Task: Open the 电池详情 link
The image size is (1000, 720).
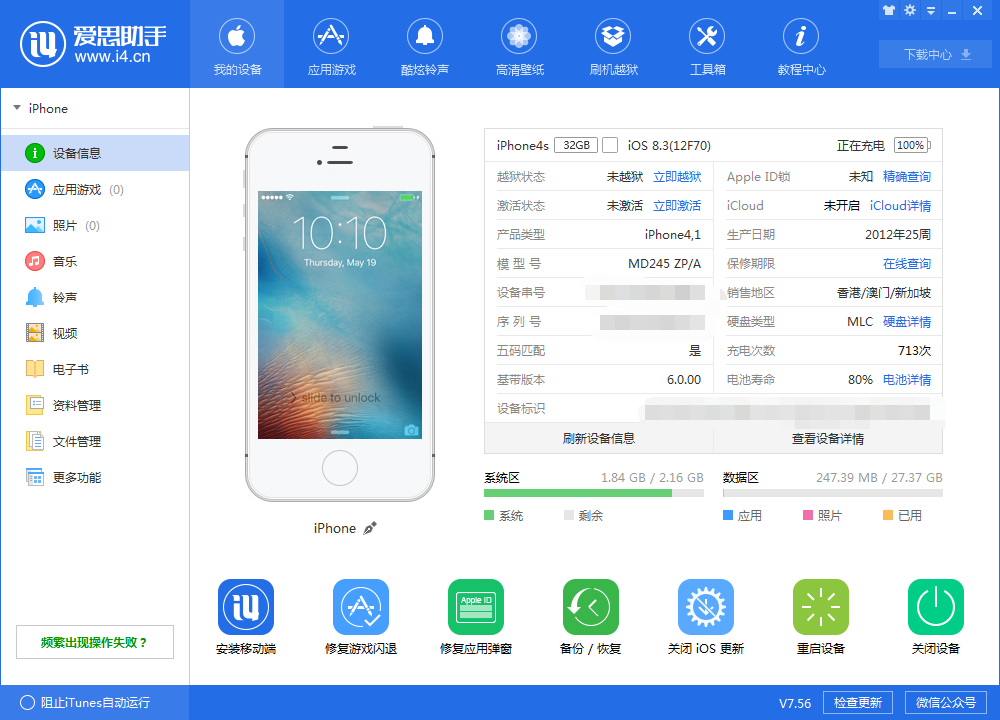Action: click(x=906, y=379)
